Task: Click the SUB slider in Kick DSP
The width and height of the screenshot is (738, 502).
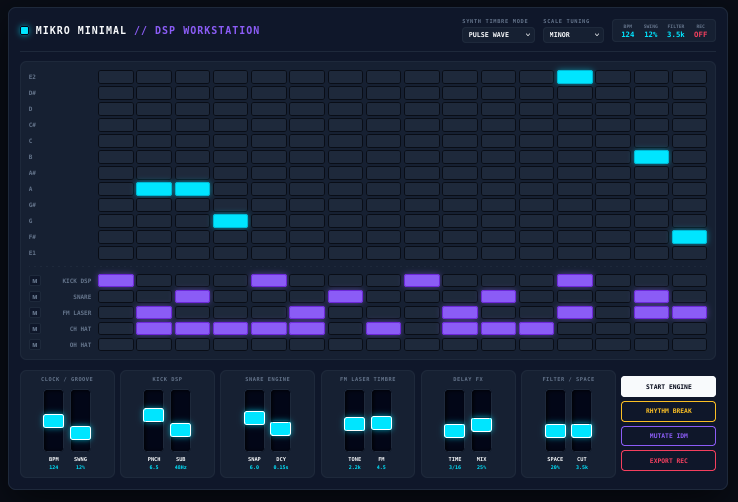Action: (180, 421)
